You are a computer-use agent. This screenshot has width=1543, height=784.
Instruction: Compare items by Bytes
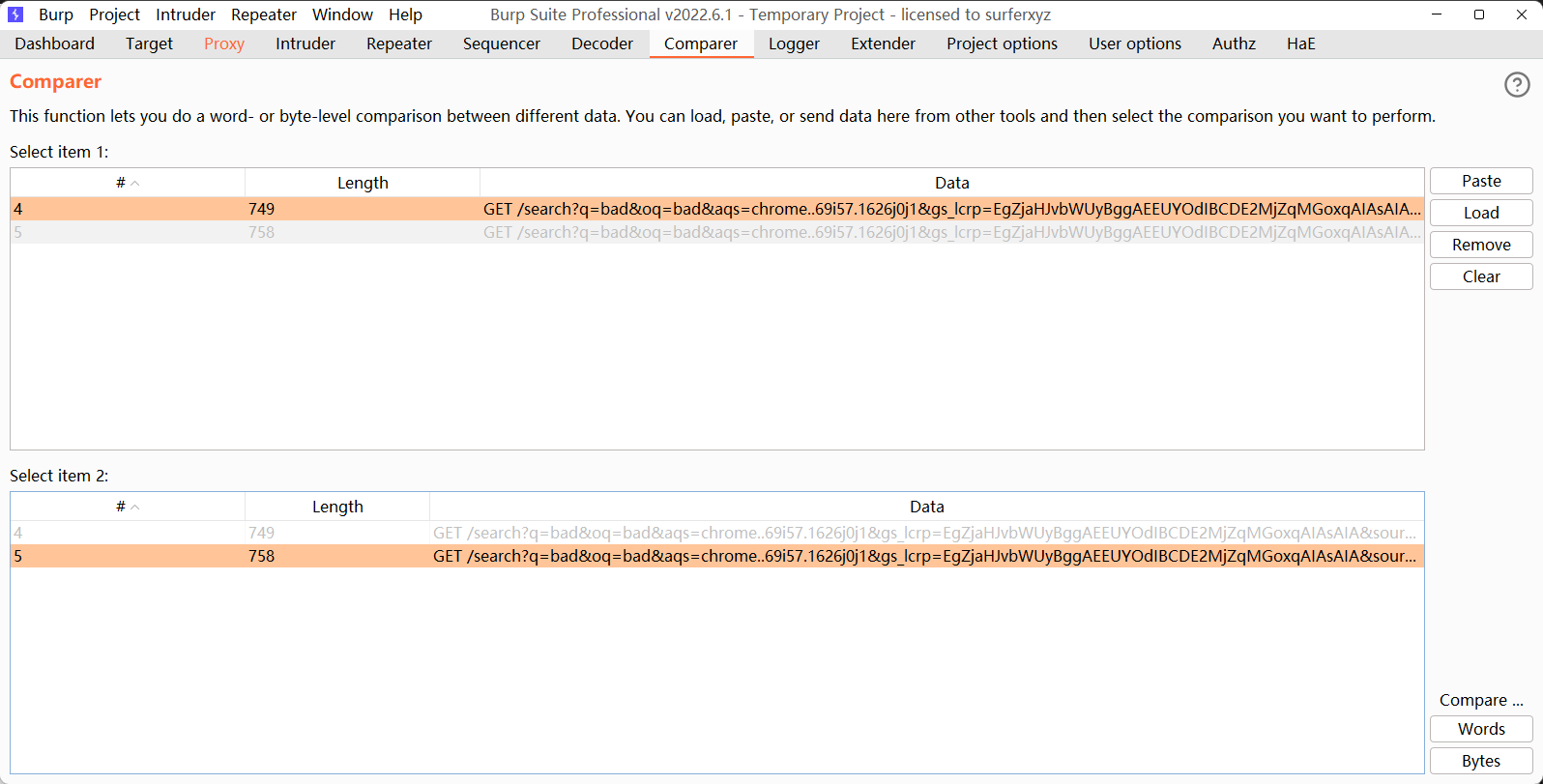(x=1481, y=761)
